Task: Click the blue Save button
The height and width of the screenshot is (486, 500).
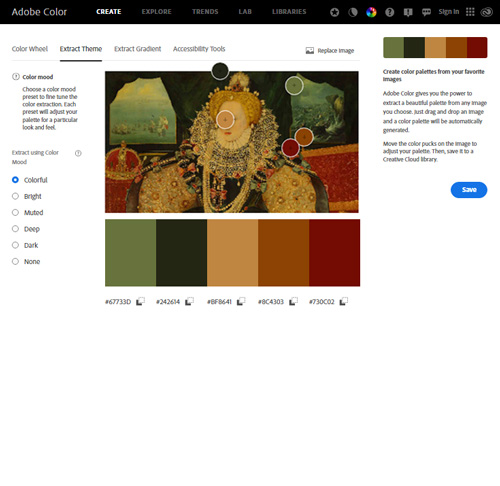Action: tap(469, 190)
